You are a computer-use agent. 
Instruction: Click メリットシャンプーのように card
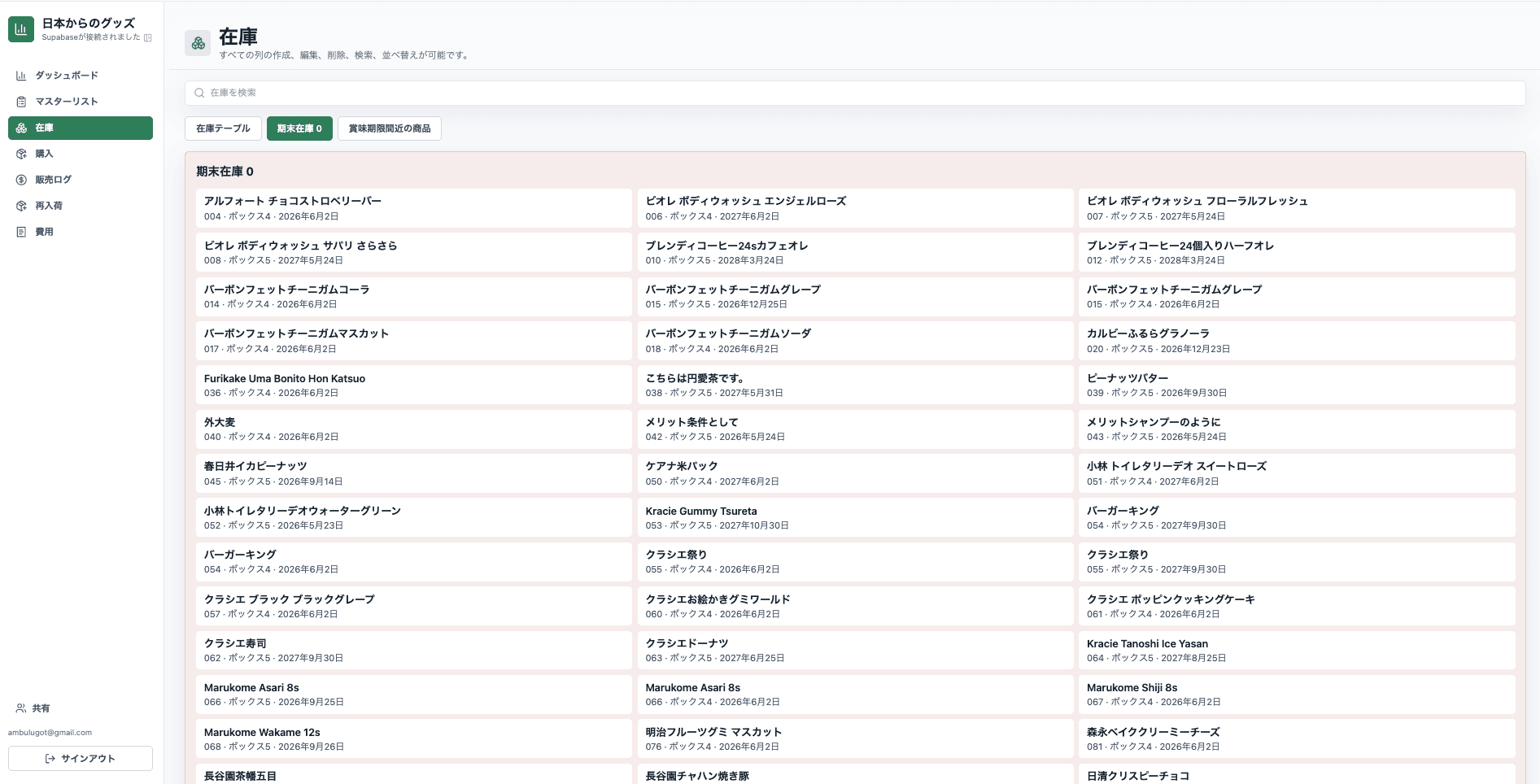point(1297,429)
